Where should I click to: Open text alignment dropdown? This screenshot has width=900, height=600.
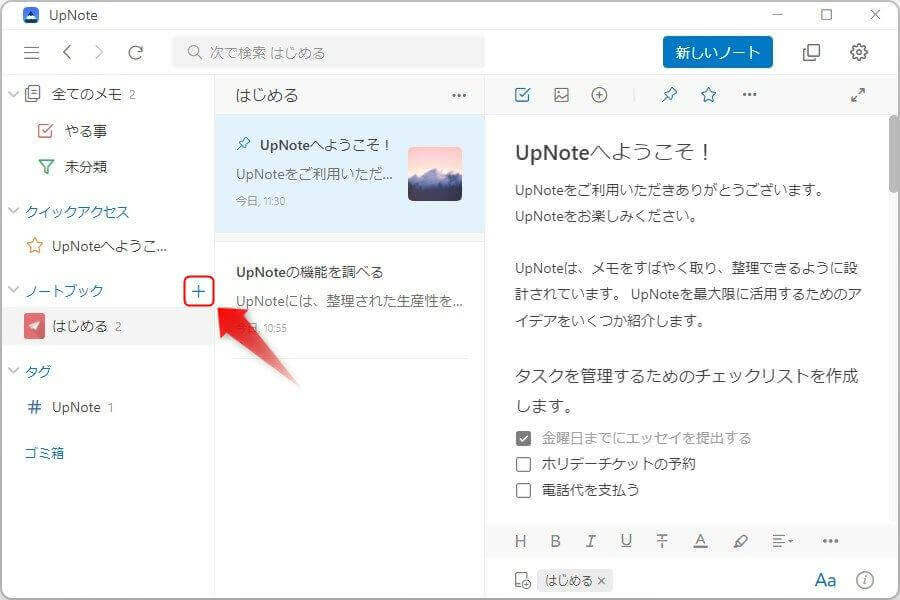pyautogui.click(x=782, y=541)
